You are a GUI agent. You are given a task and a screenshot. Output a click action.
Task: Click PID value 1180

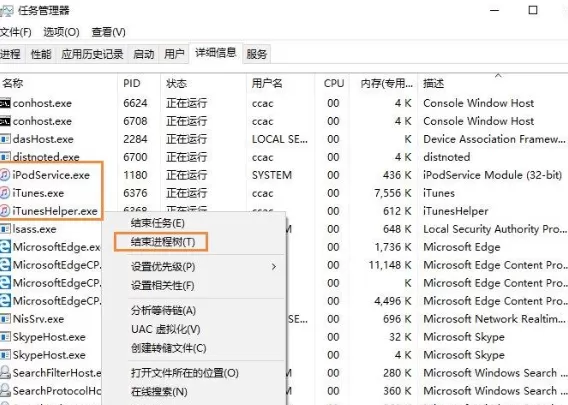click(x=135, y=175)
